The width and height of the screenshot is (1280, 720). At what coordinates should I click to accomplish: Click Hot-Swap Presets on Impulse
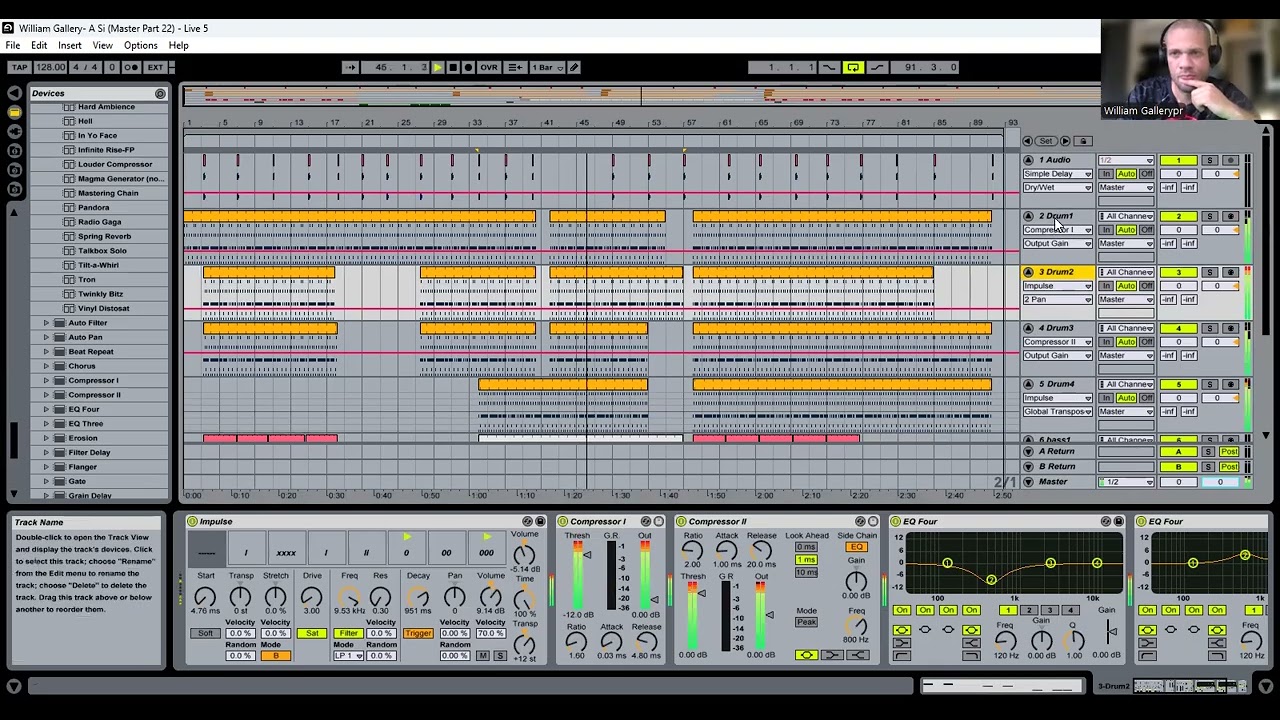point(527,521)
